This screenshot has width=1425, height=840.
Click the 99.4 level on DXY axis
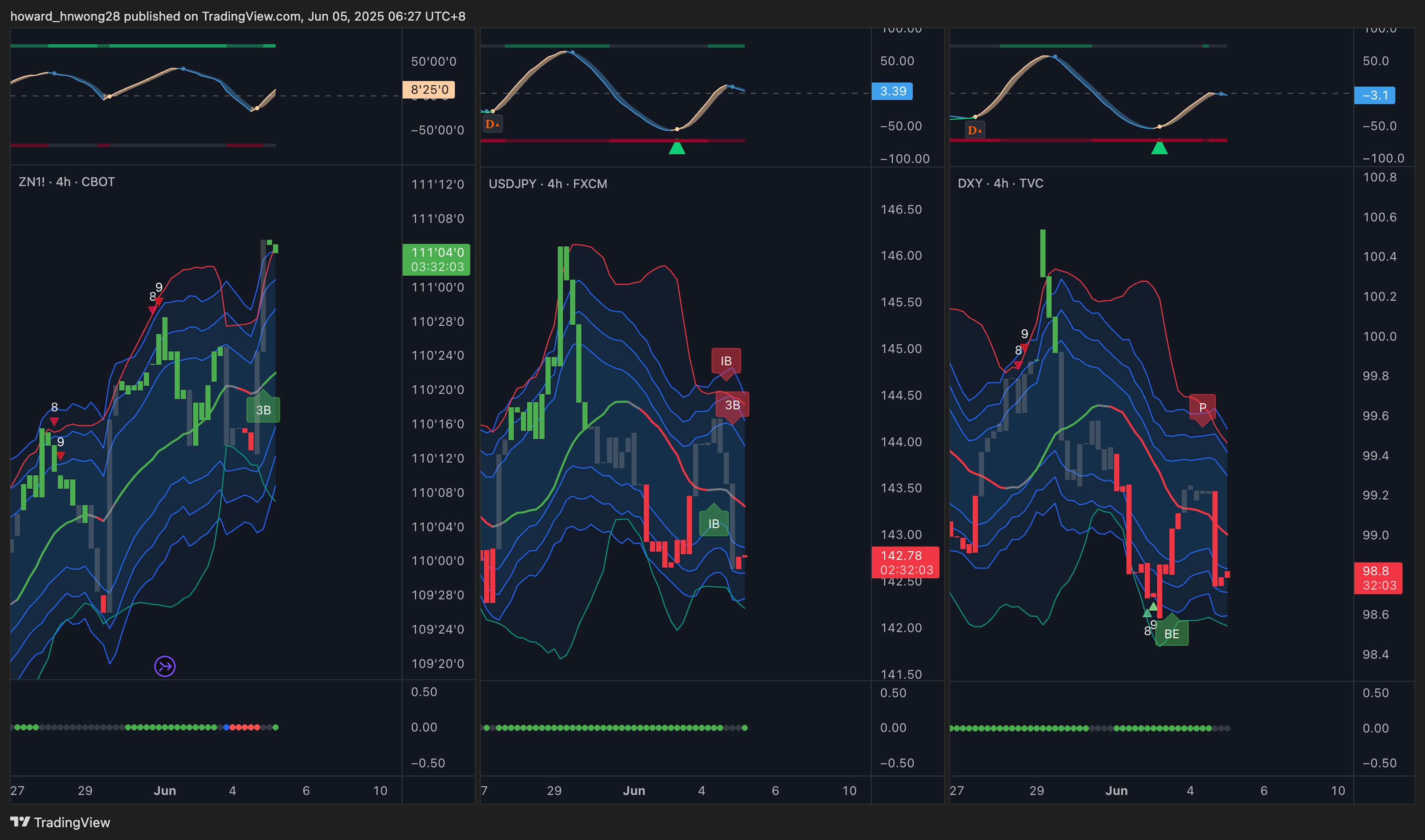point(1376,456)
